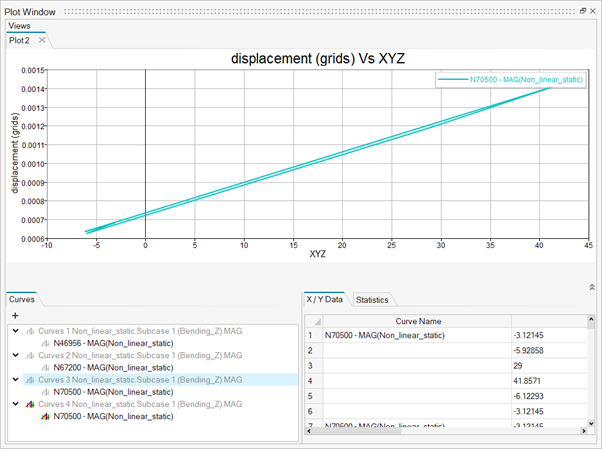Open the Curves panel tab
602x449 pixels.
[22, 299]
